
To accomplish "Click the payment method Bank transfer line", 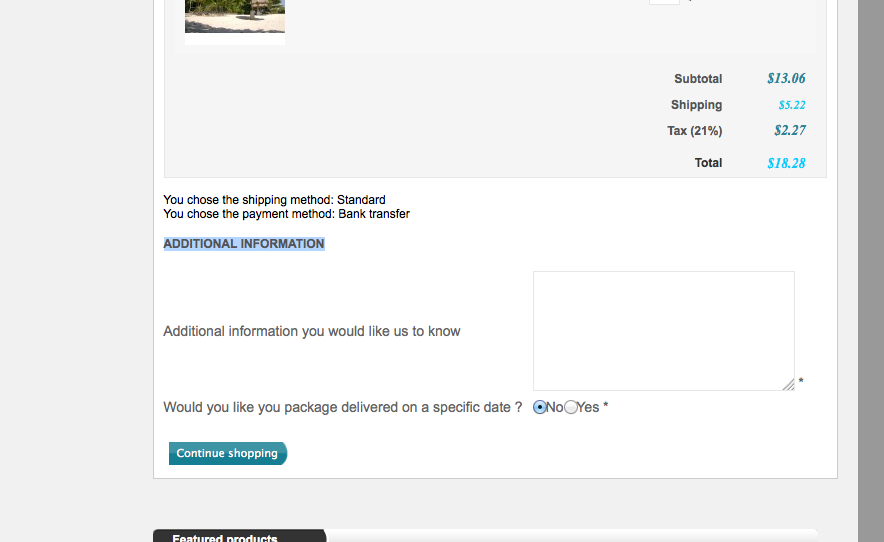I will coord(286,214).
